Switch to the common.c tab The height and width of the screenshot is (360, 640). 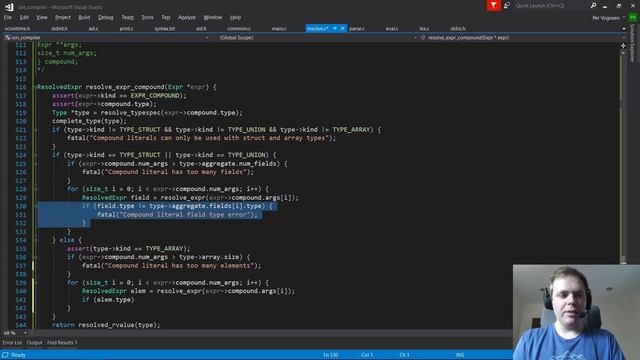[239, 29]
